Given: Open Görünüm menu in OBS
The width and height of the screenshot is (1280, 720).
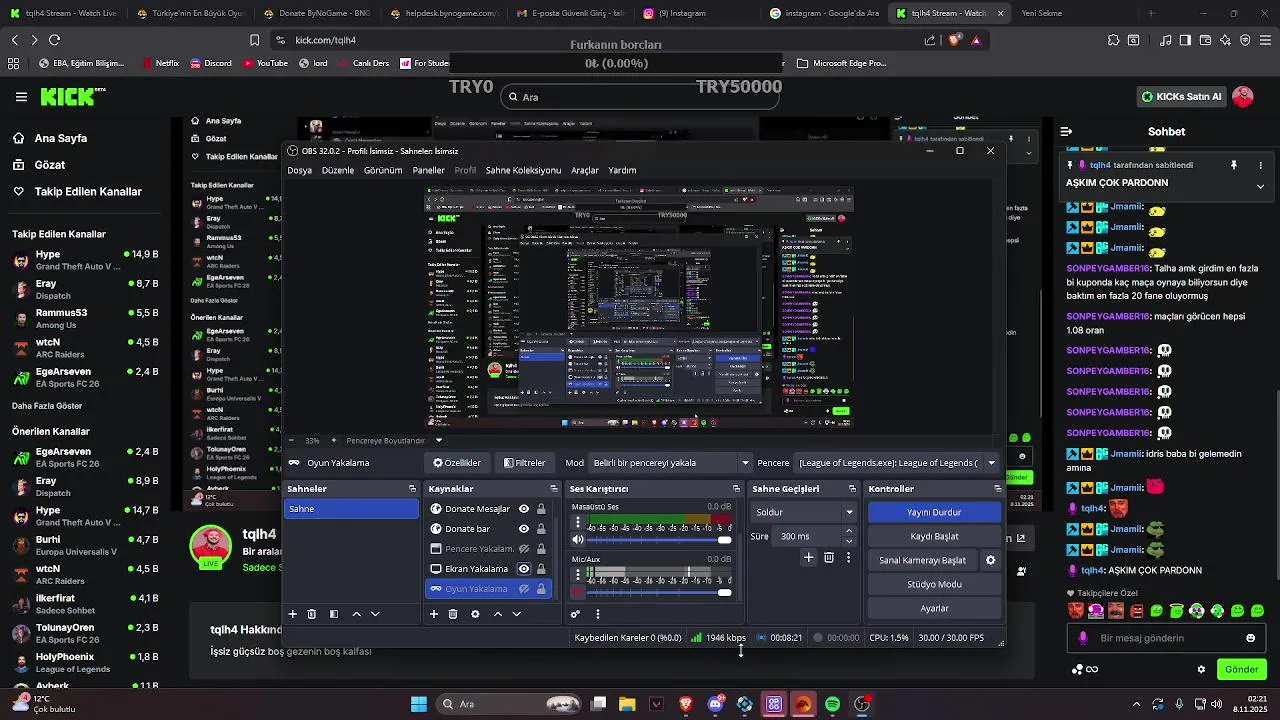Looking at the screenshot, I should pos(383,171).
